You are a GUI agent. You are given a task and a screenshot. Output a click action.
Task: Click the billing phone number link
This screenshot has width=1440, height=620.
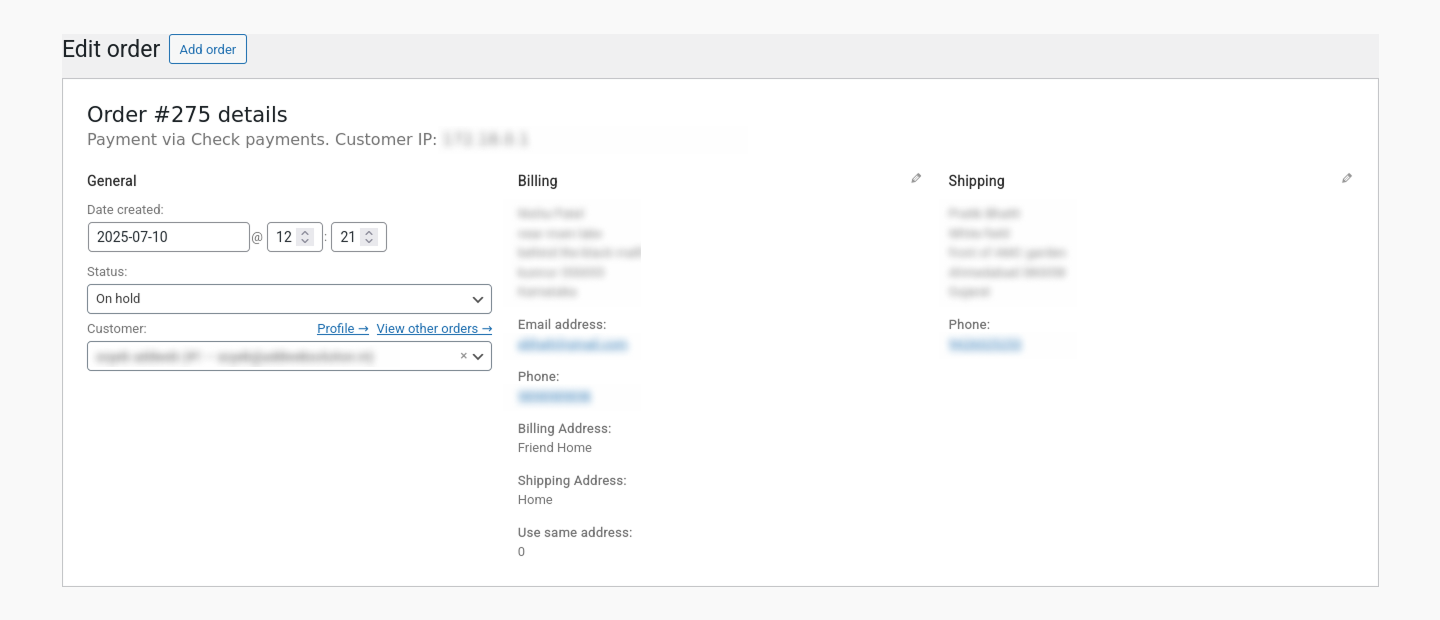tap(554, 397)
